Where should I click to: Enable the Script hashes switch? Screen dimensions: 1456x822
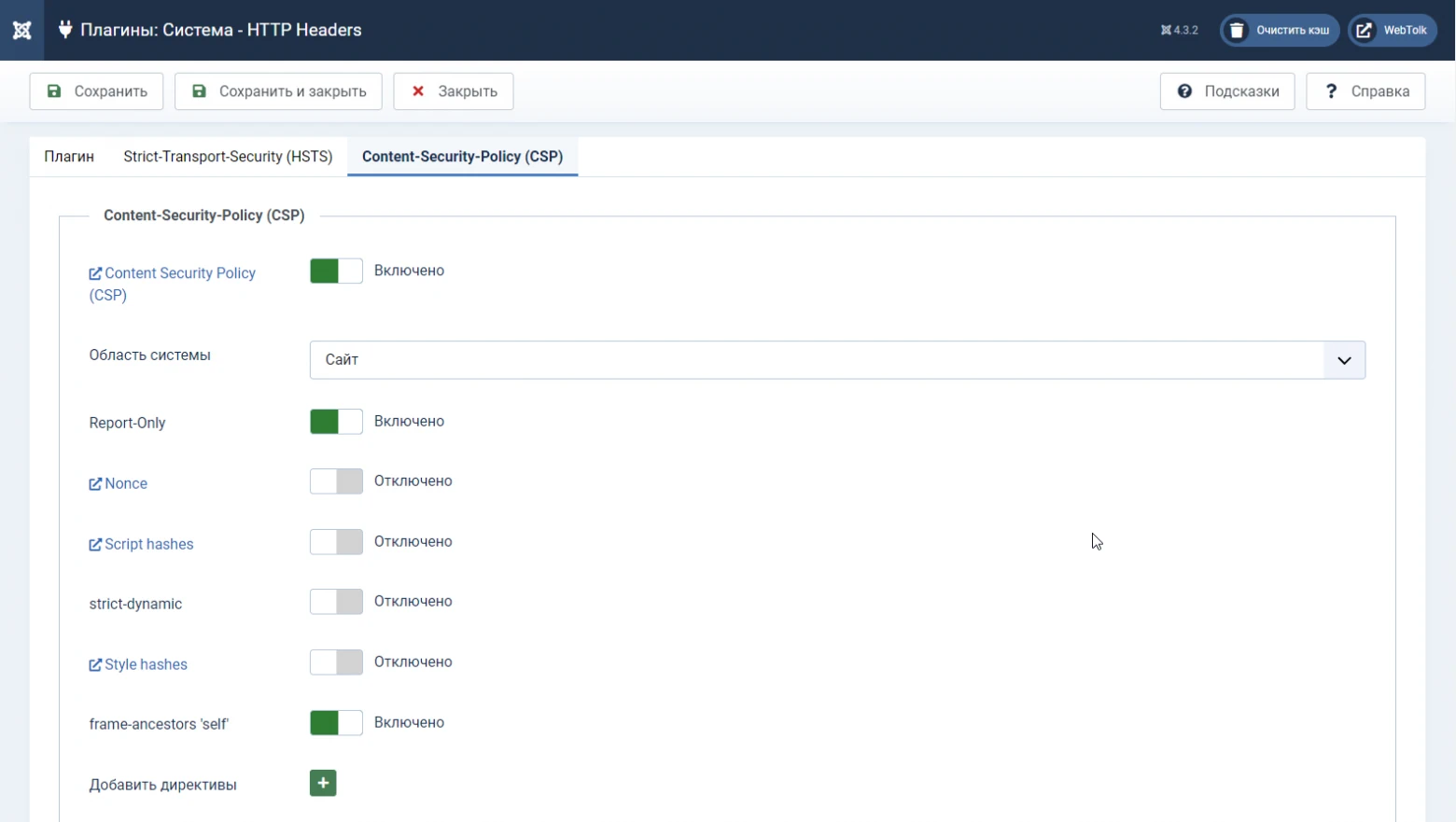click(x=336, y=542)
